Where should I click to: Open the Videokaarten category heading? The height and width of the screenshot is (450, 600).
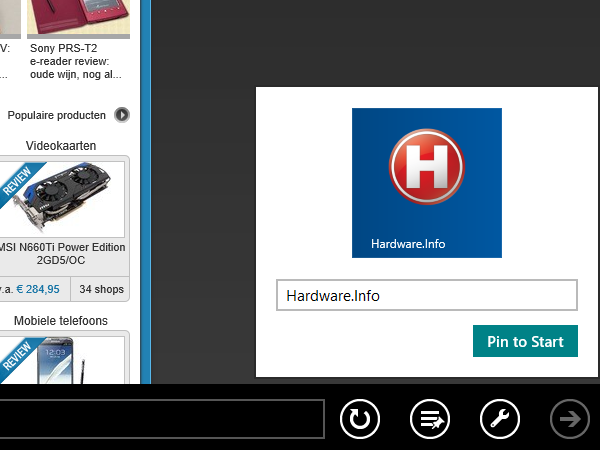(x=61, y=146)
